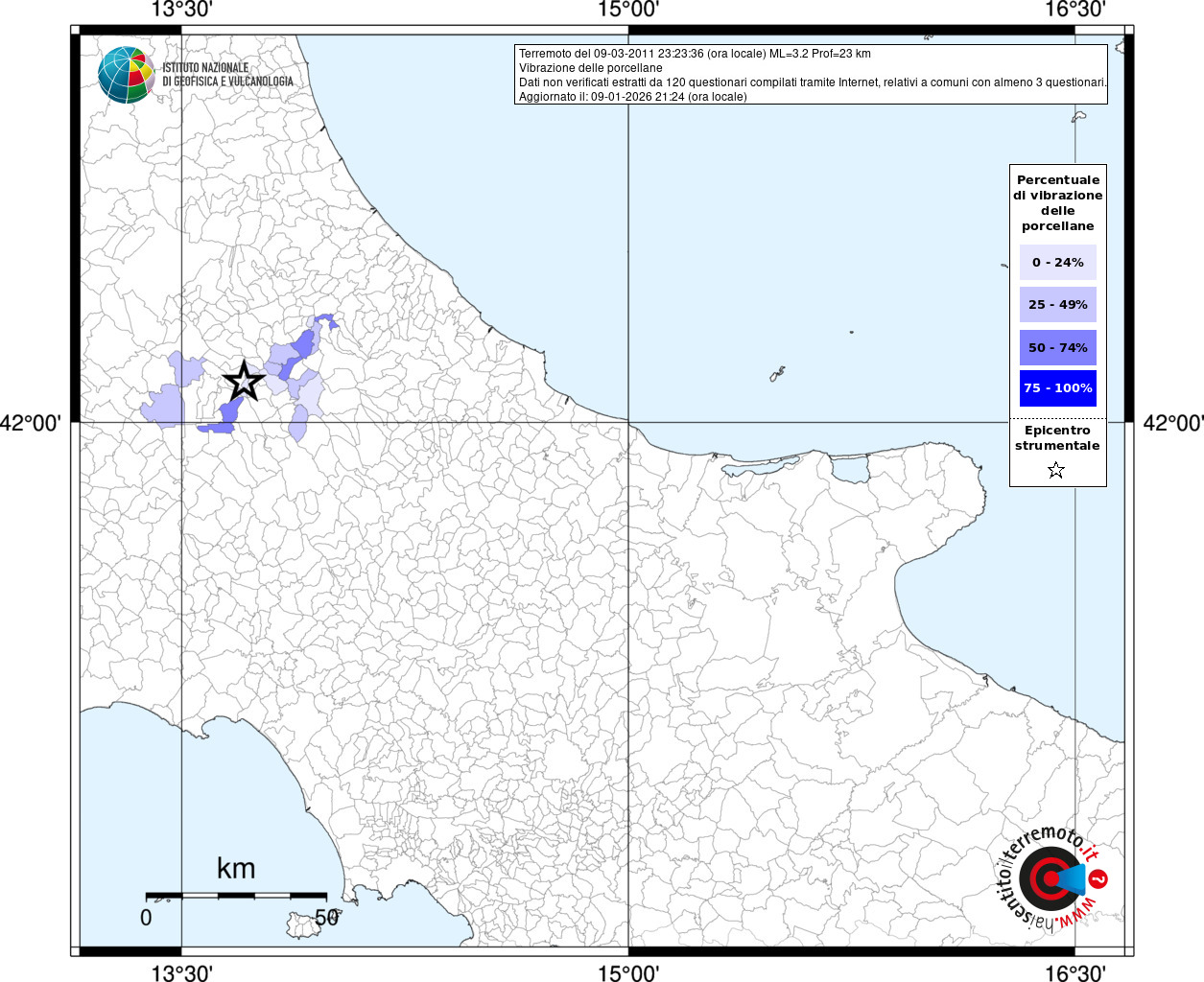Screen dimensions: 1204x982
Task: Click the scale bar '0' label
Action: pyautogui.click(x=146, y=918)
